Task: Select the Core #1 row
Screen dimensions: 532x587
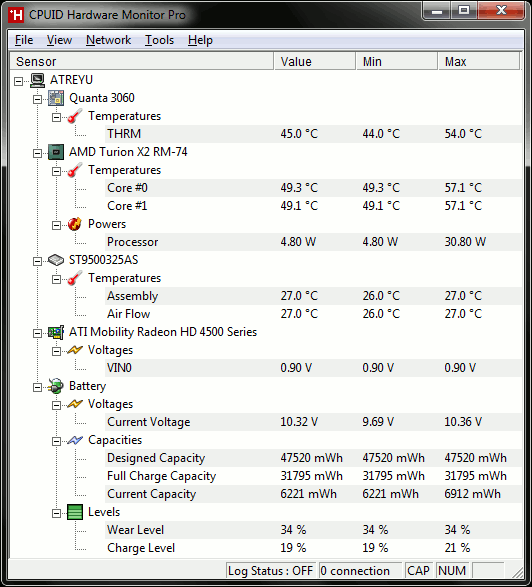Action: (313, 206)
